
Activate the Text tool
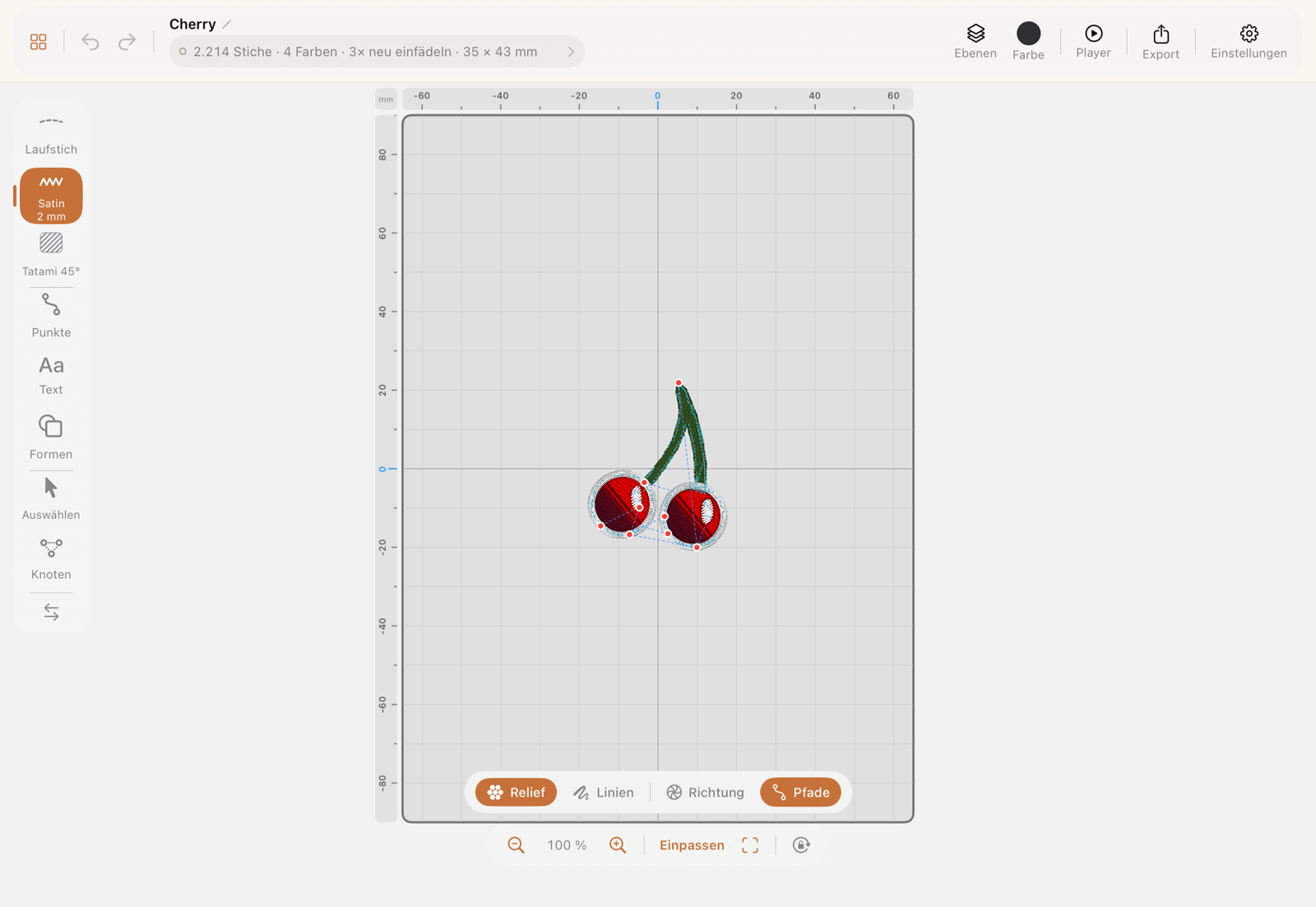(51, 376)
